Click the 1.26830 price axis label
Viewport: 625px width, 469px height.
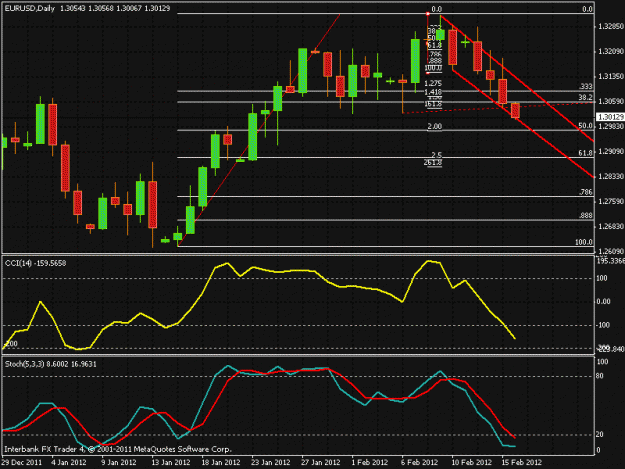pyautogui.click(x=611, y=226)
